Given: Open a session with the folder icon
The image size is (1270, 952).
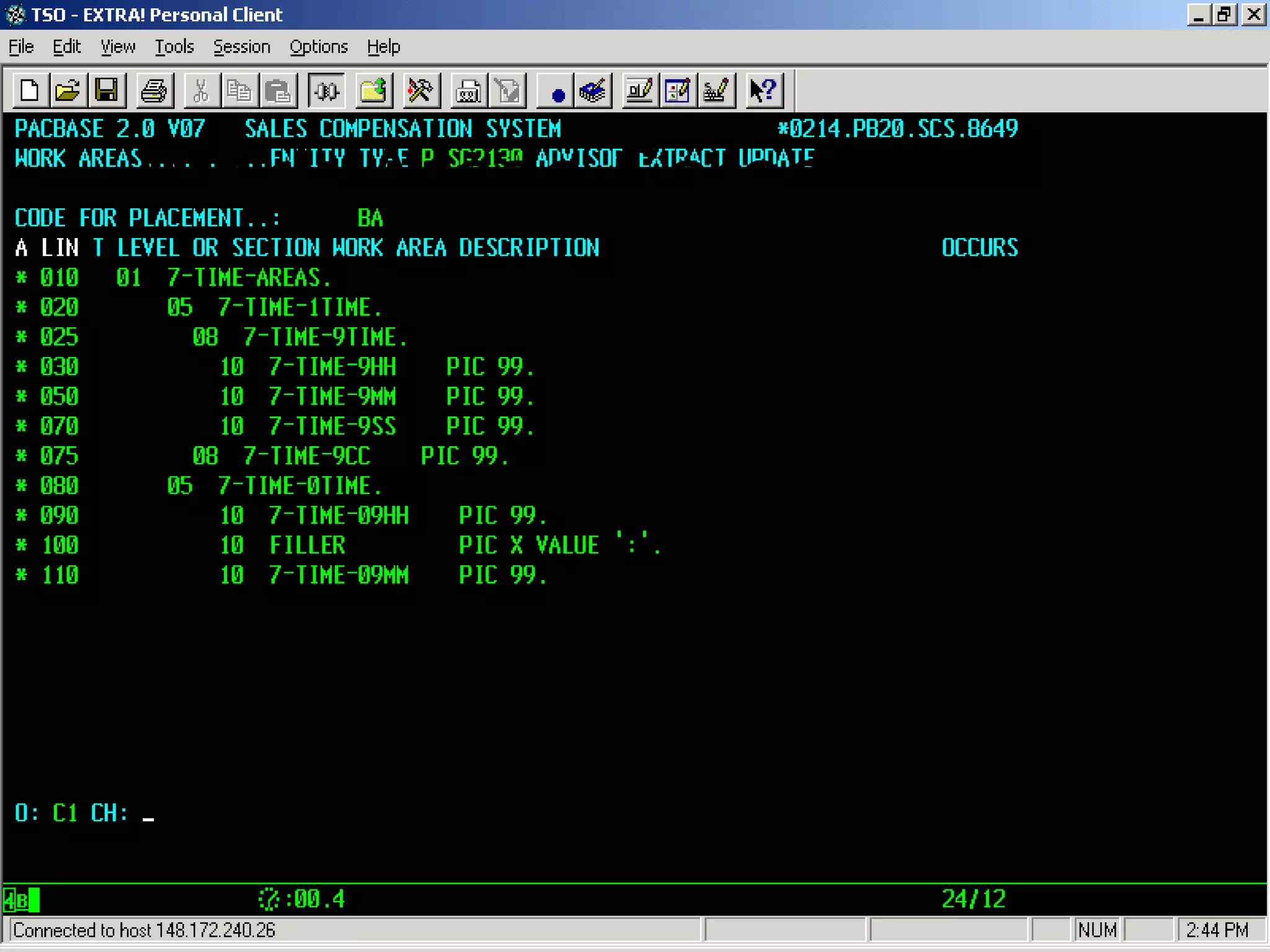Looking at the screenshot, I should pyautogui.click(x=68, y=91).
